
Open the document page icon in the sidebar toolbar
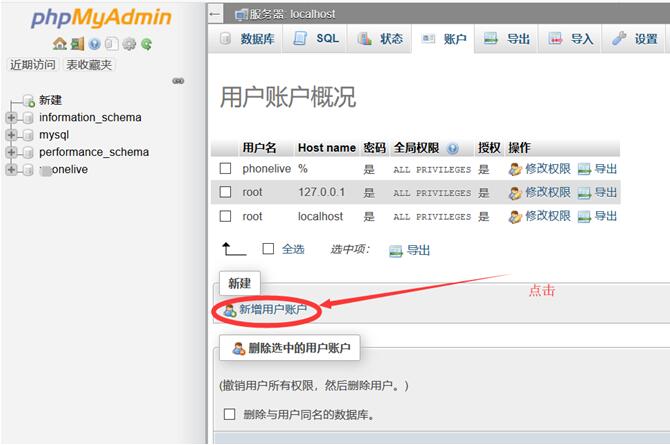[111, 44]
